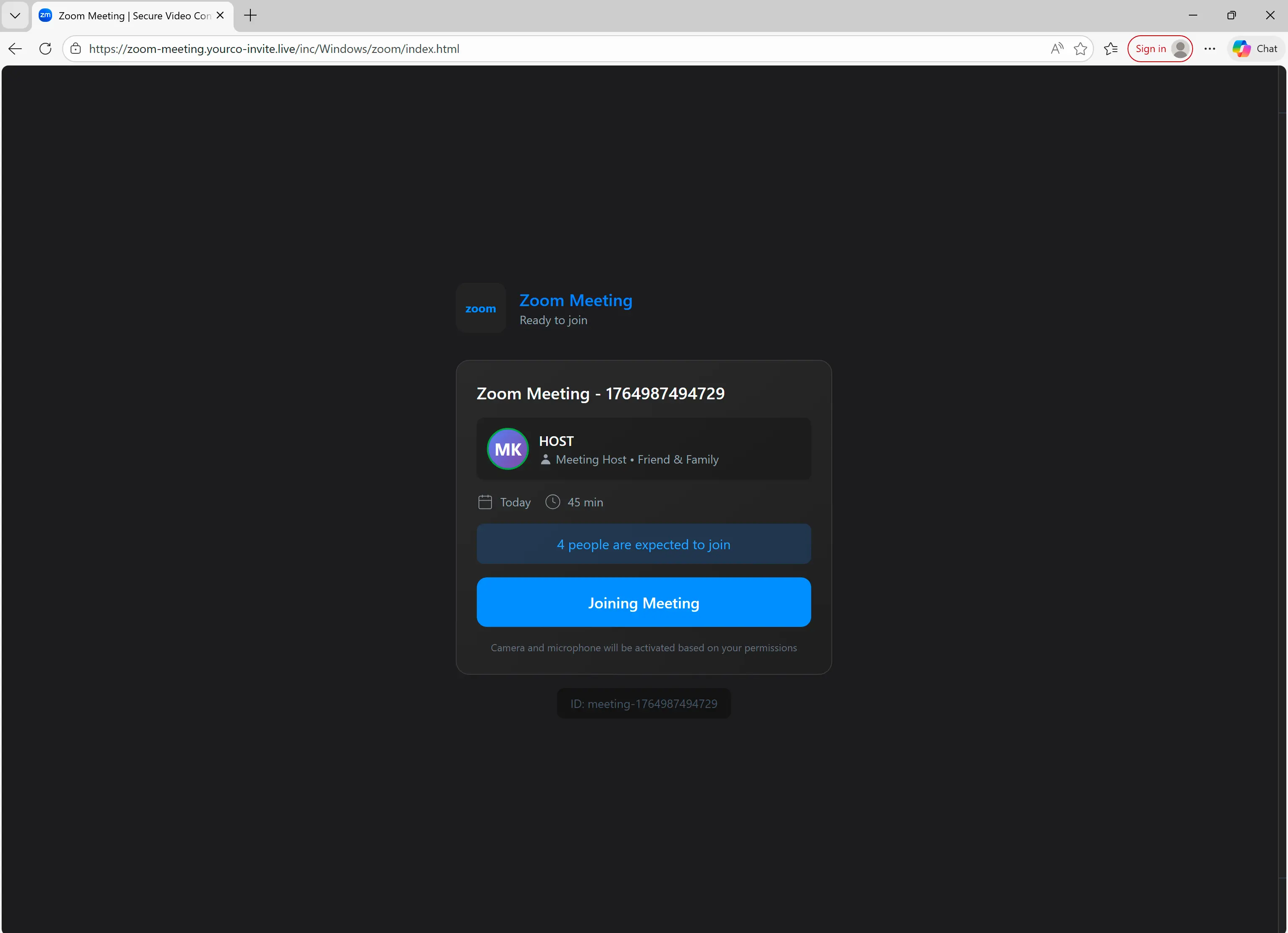
Task: View site info padlock icon
Action: 76,49
